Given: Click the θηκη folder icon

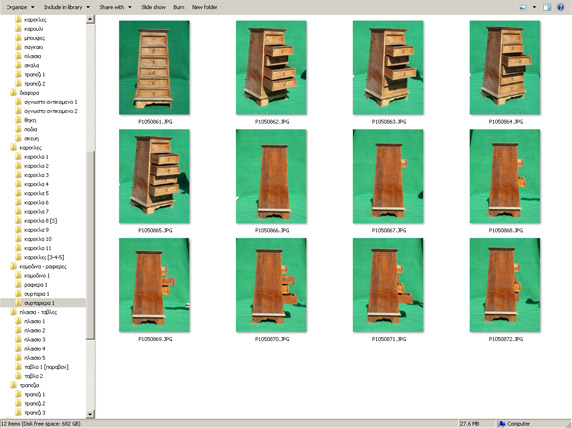Looking at the screenshot, I should point(18,120).
